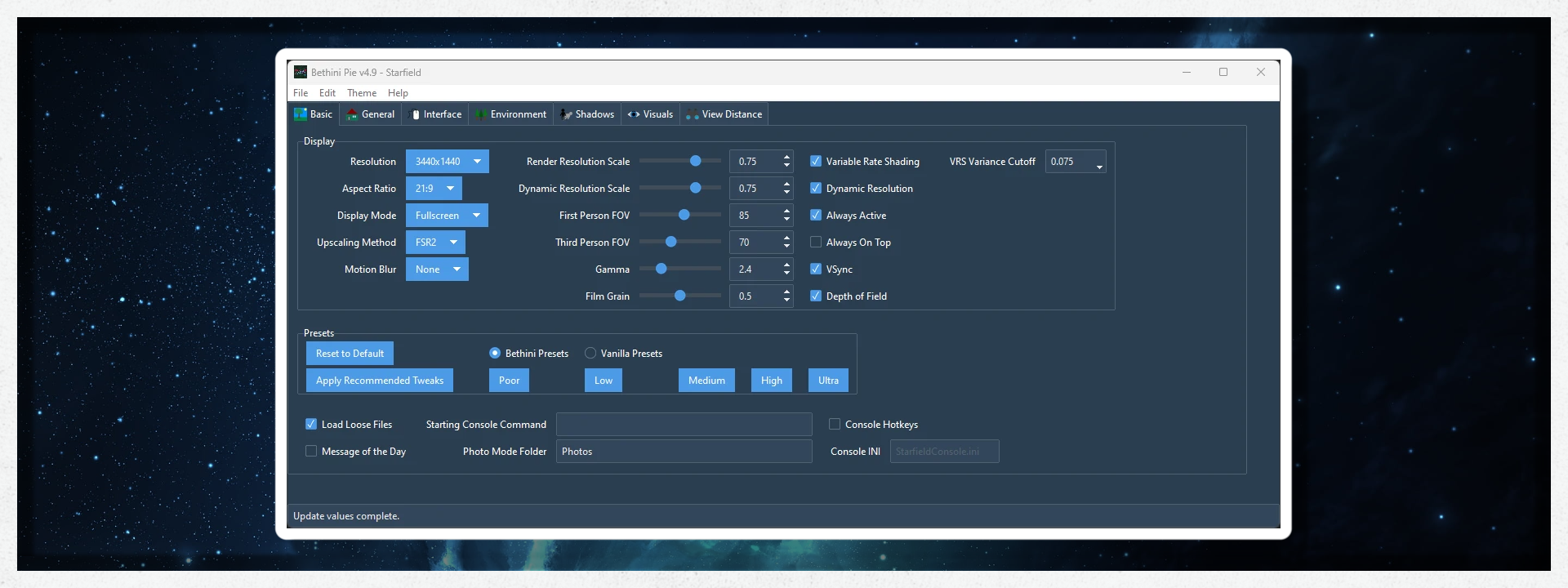
Task: Click the Render Resolution Scale slider handle
Action: pyautogui.click(x=696, y=162)
